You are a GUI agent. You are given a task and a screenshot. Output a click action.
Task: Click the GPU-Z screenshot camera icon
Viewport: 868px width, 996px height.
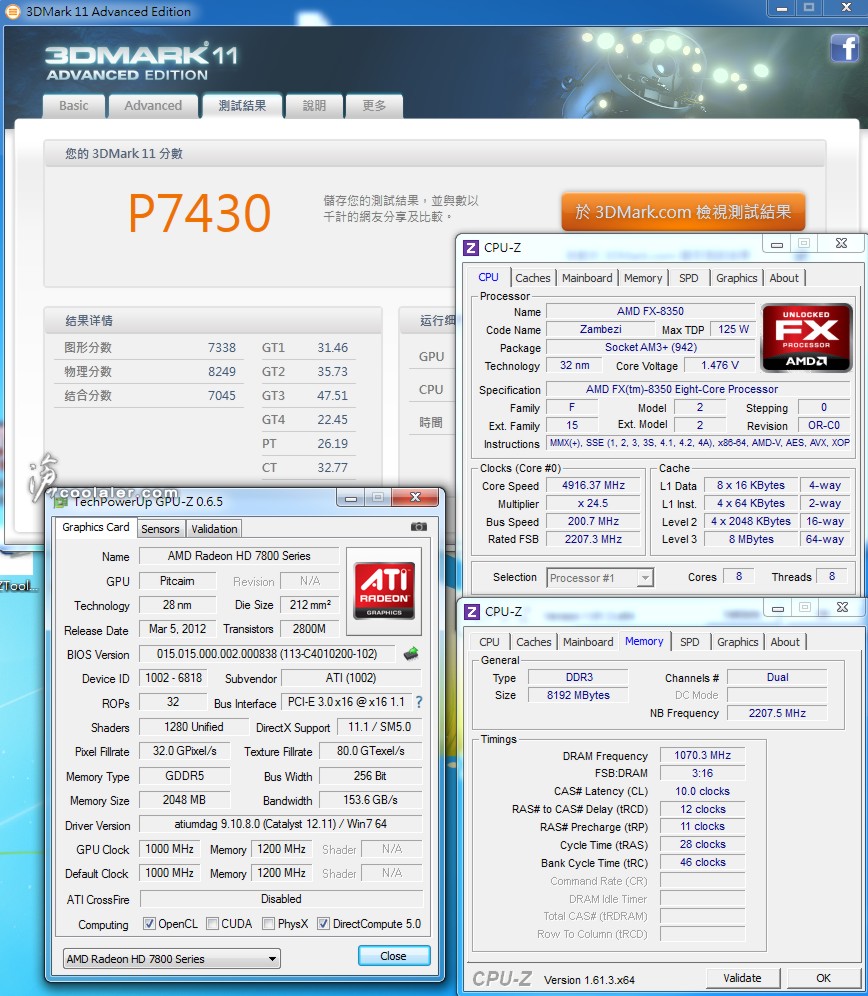coord(418,527)
